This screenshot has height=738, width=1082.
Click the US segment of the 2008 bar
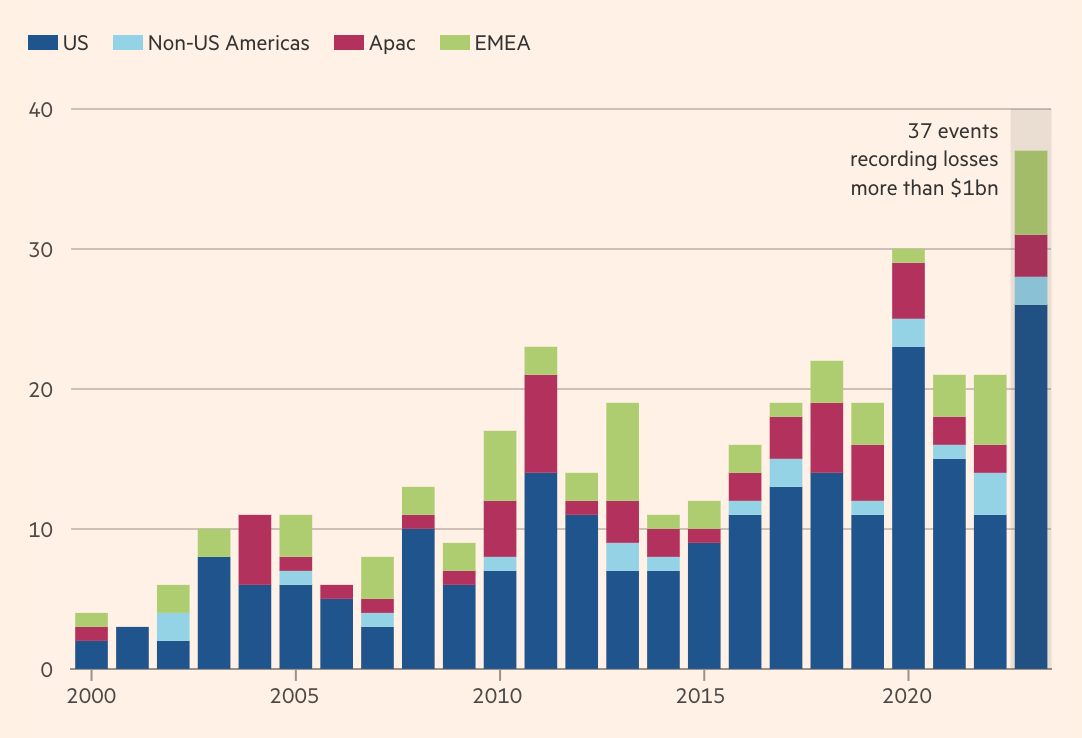(418, 599)
